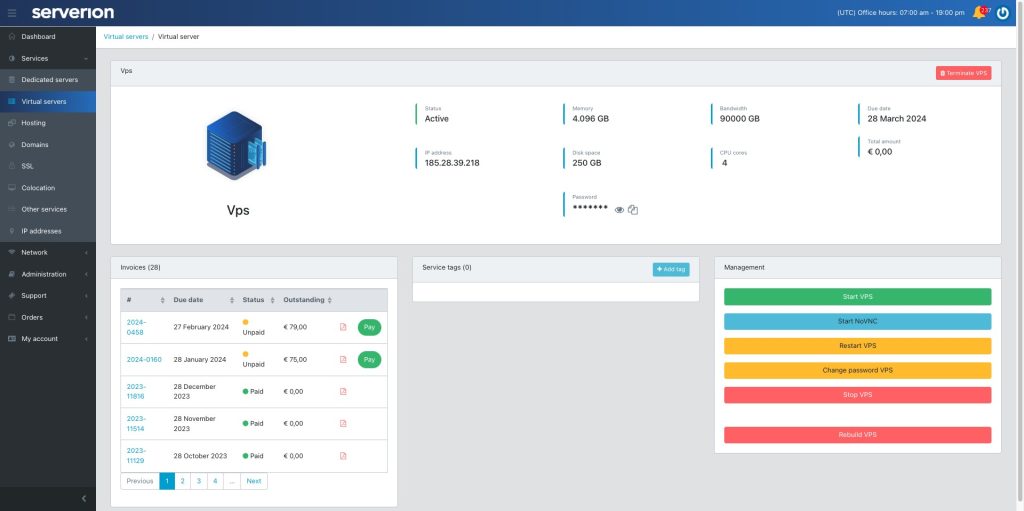This screenshot has height=511, width=1024.
Task: Click the power logout icon
Action: 1003,13
